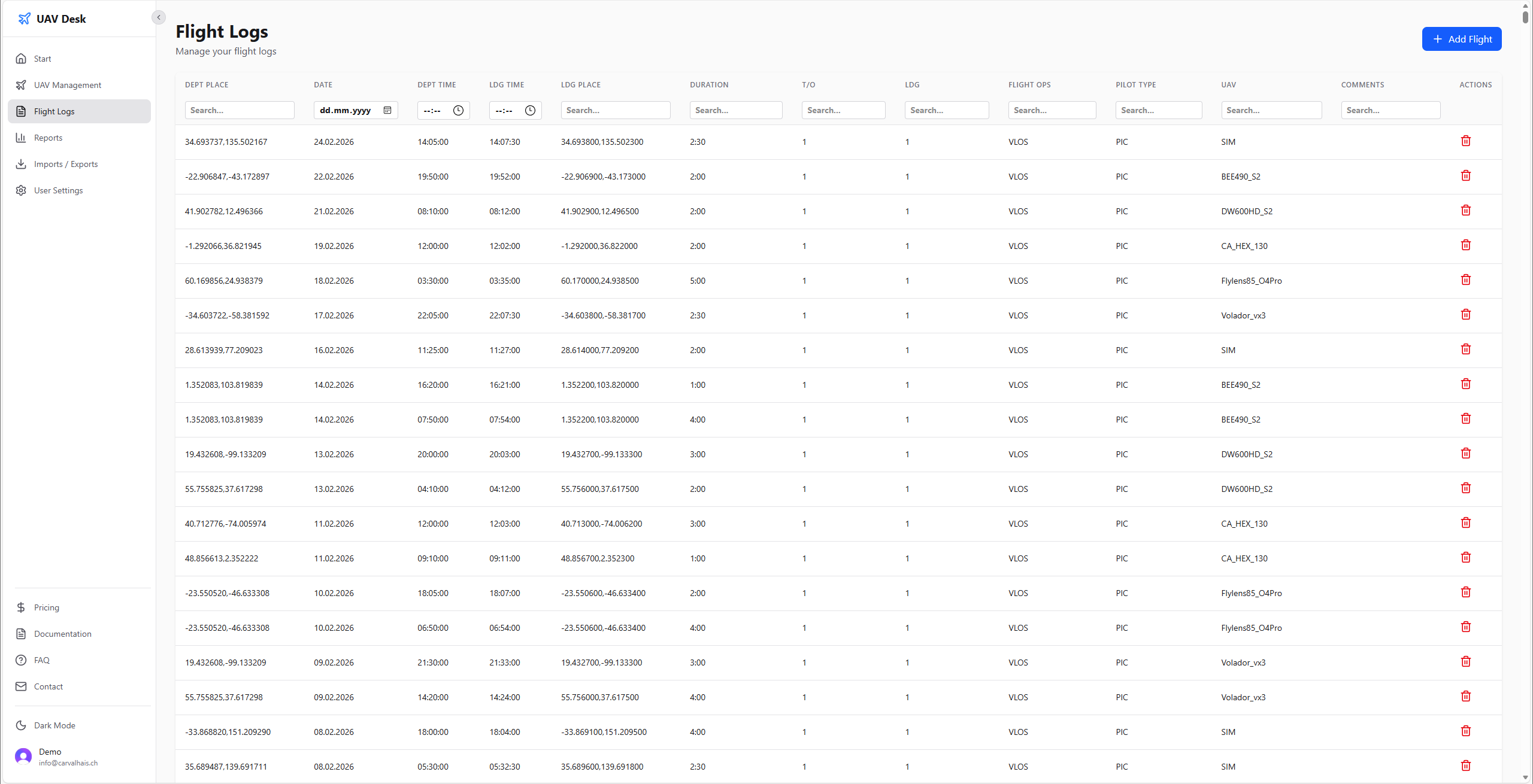Delete the 24.02.2026 flight log
1533x784 pixels.
point(1466,141)
